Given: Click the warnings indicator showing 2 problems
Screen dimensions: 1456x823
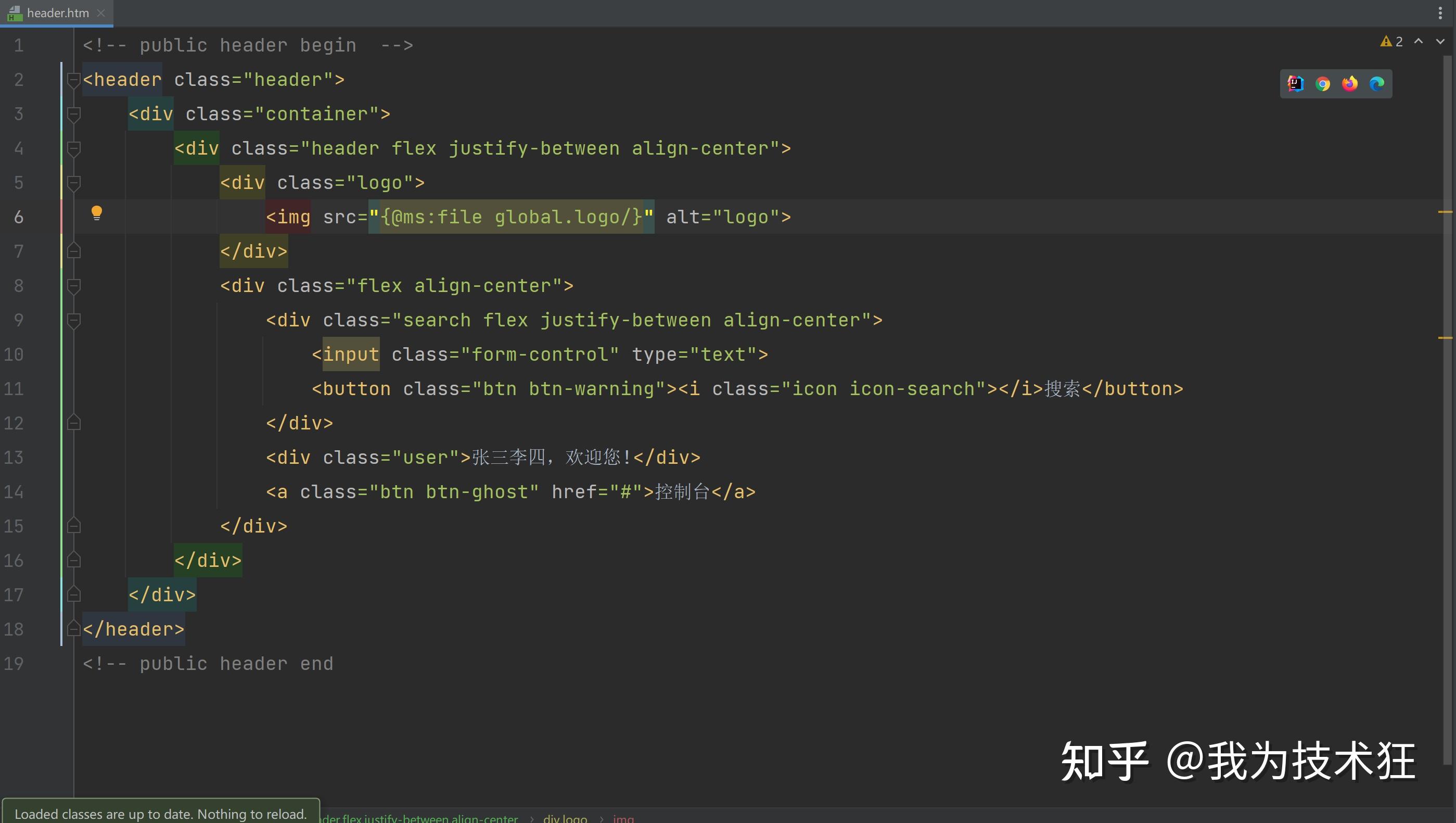Looking at the screenshot, I should pos(1391,41).
